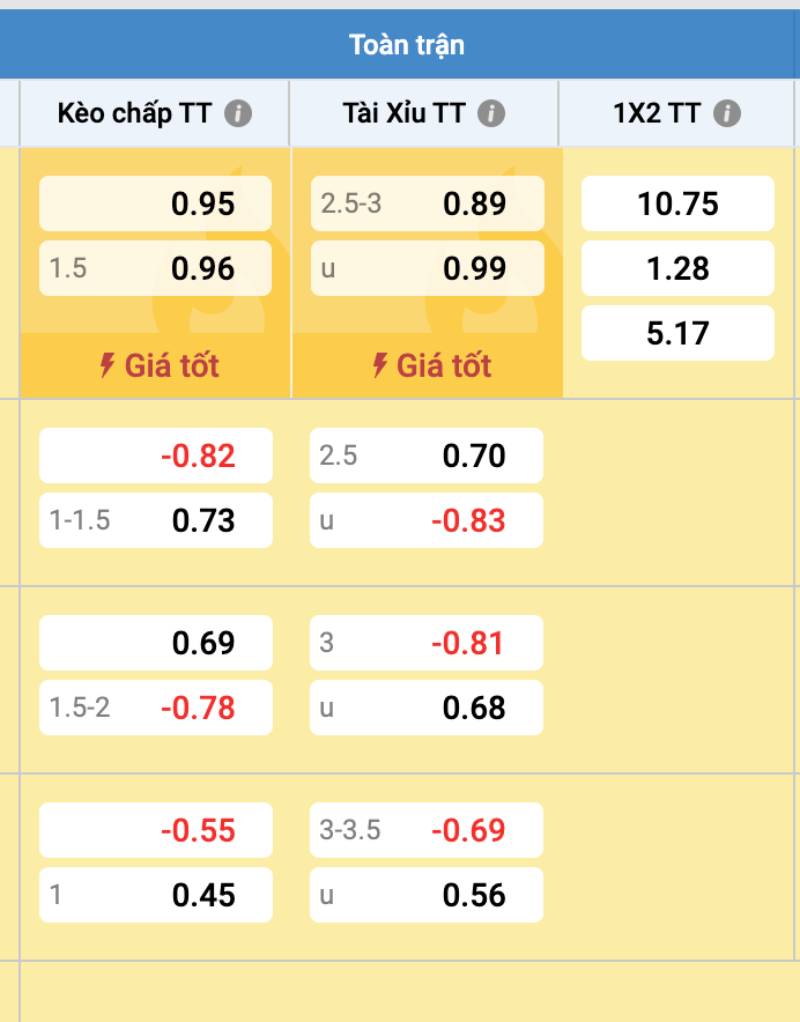Choose over 2.5 odds 0.70
The width and height of the screenshot is (800, 1022).
(x=427, y=456)
